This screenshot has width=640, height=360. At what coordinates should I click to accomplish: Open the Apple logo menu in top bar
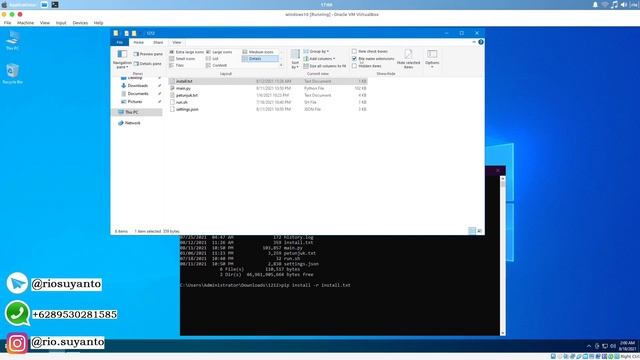tap(4, 4)
